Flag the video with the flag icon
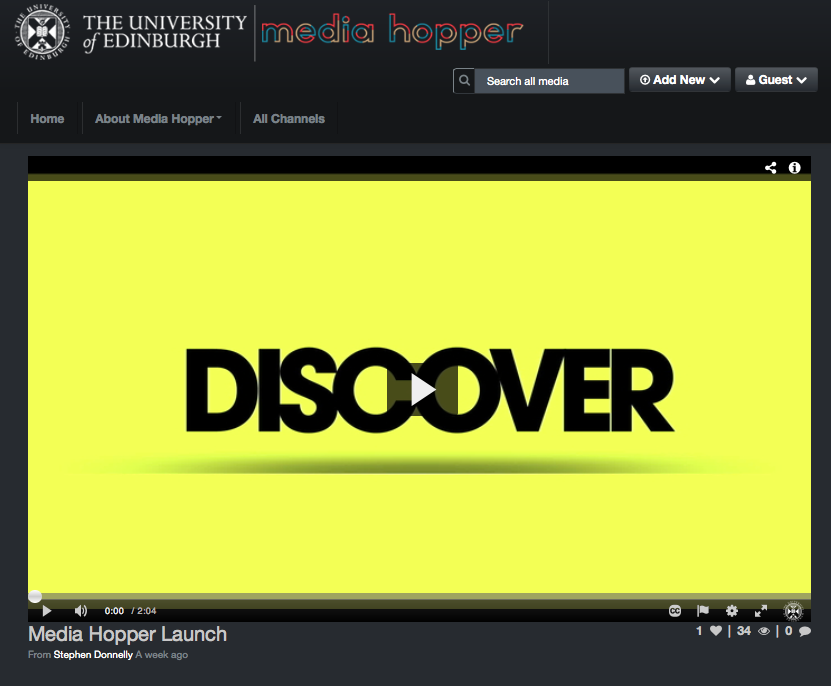 point(703,611)
